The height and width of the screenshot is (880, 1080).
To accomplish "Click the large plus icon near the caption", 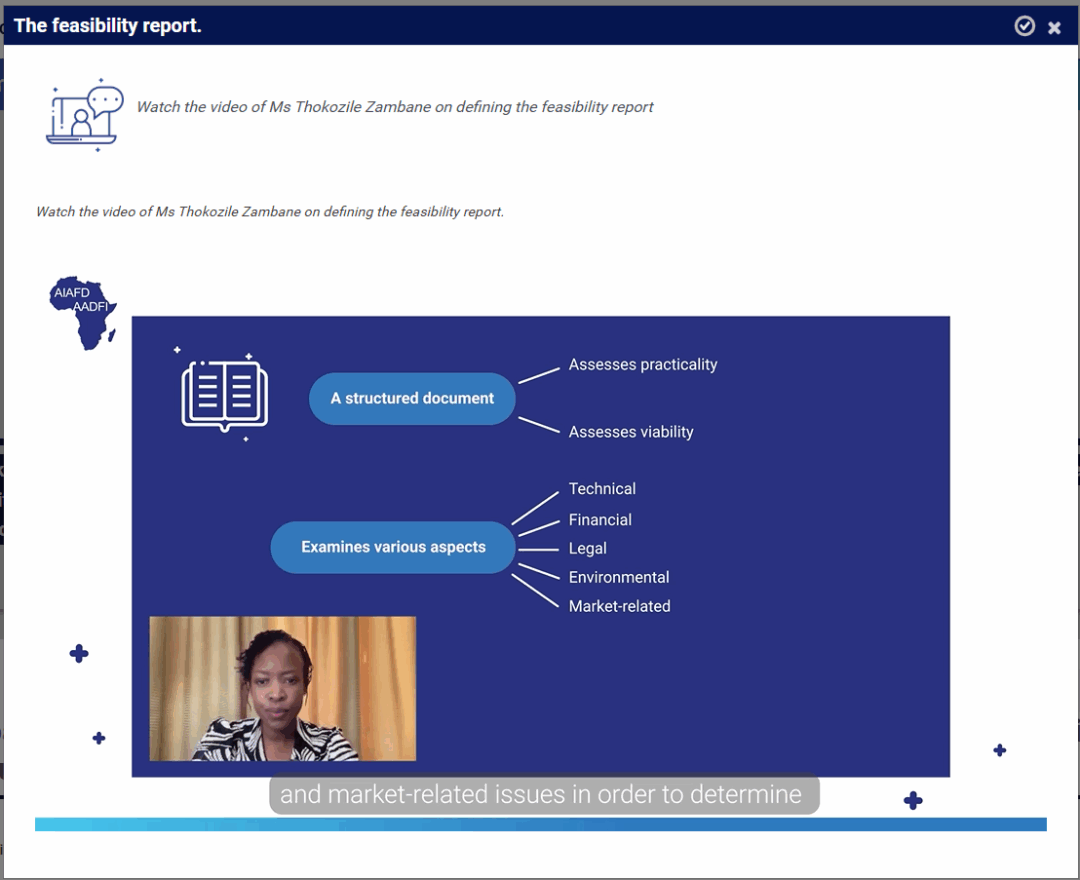I will [x=912, y=800].
